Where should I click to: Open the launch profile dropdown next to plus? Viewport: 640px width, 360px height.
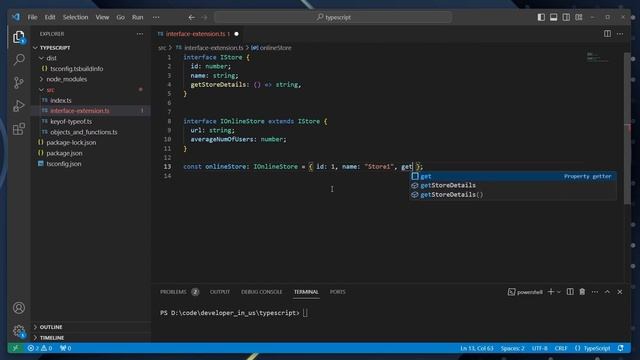pyautogui.click(x=559, y=292)
